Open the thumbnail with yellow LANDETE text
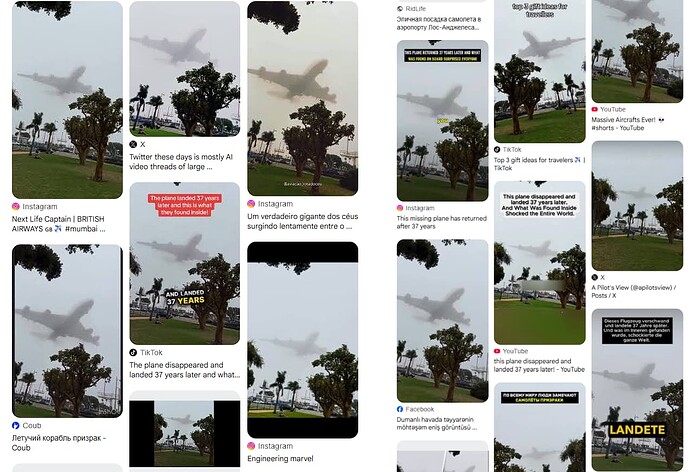 [637, 390]
